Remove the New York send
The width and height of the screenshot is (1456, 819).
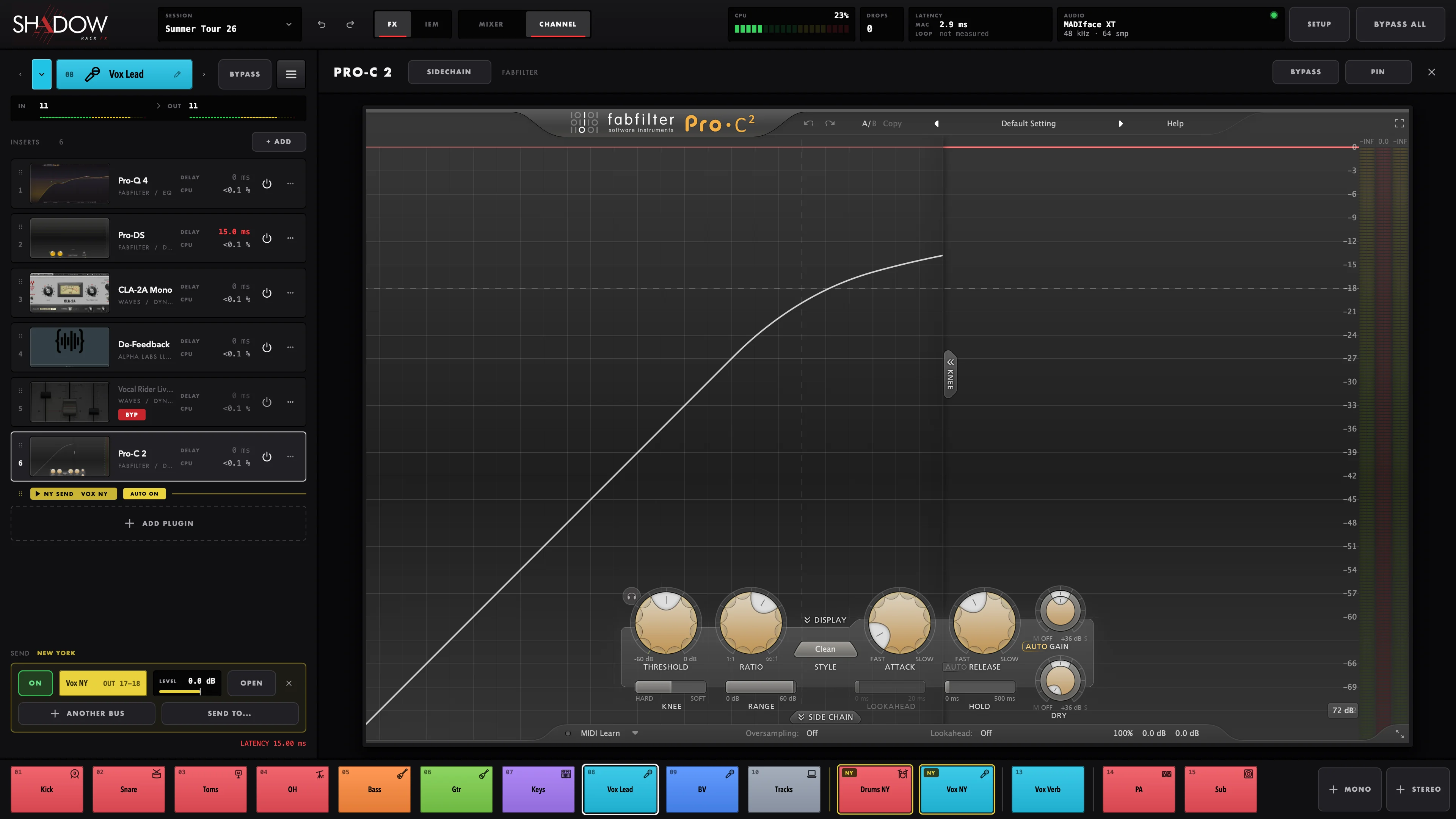(x=289, y=683)
